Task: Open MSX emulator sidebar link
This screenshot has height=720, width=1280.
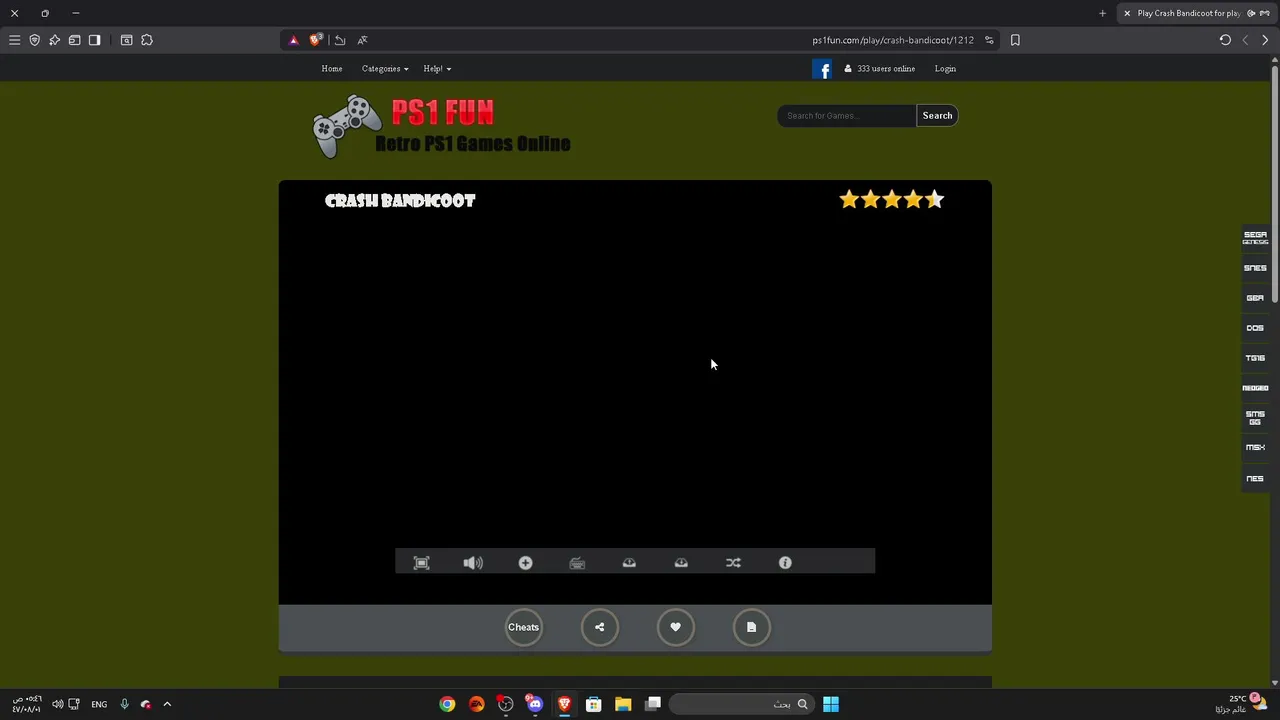Action: [x=1255, y=448]
